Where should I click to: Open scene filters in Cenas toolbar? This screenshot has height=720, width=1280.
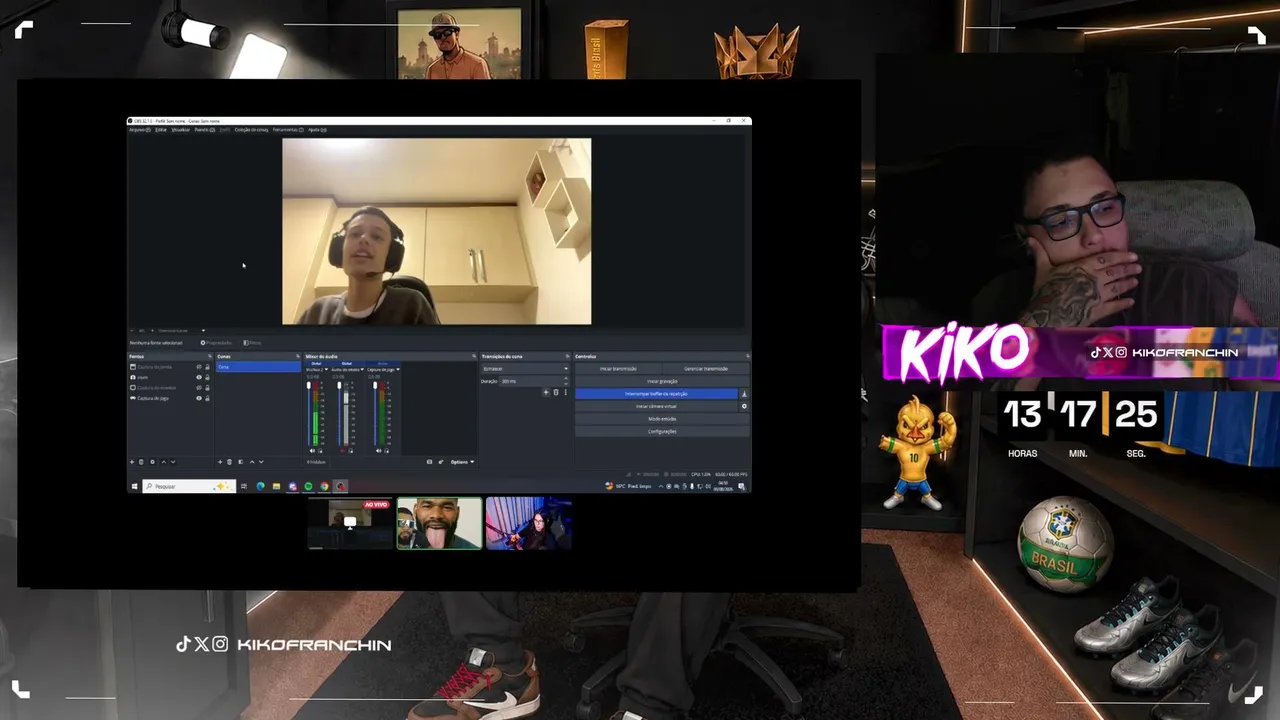tap(241, 462)
